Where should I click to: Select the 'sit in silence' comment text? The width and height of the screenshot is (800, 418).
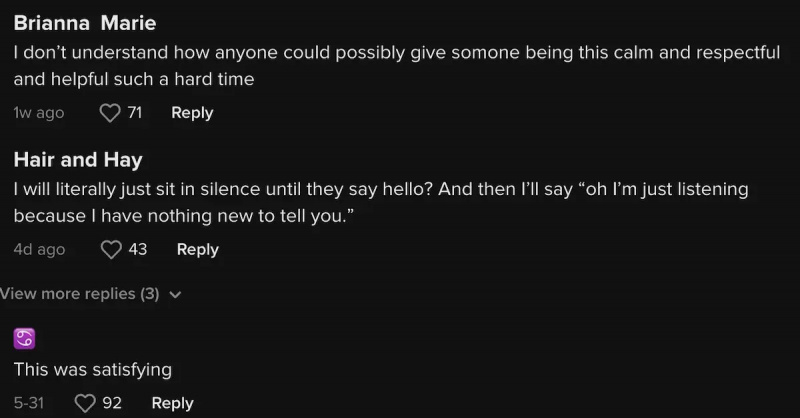tap(381, 203)
